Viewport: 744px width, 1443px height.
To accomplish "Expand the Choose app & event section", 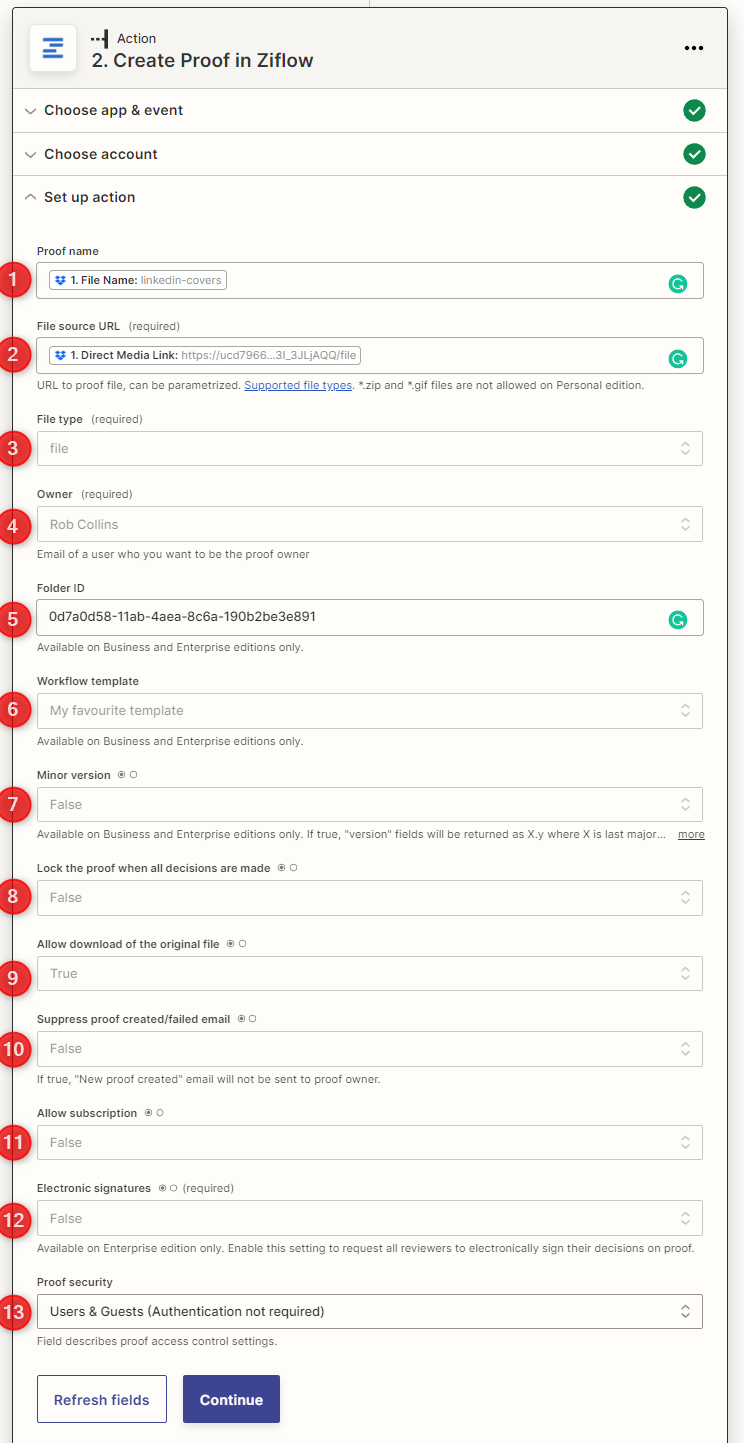I will pyautogui.click(x=113, y=111).
